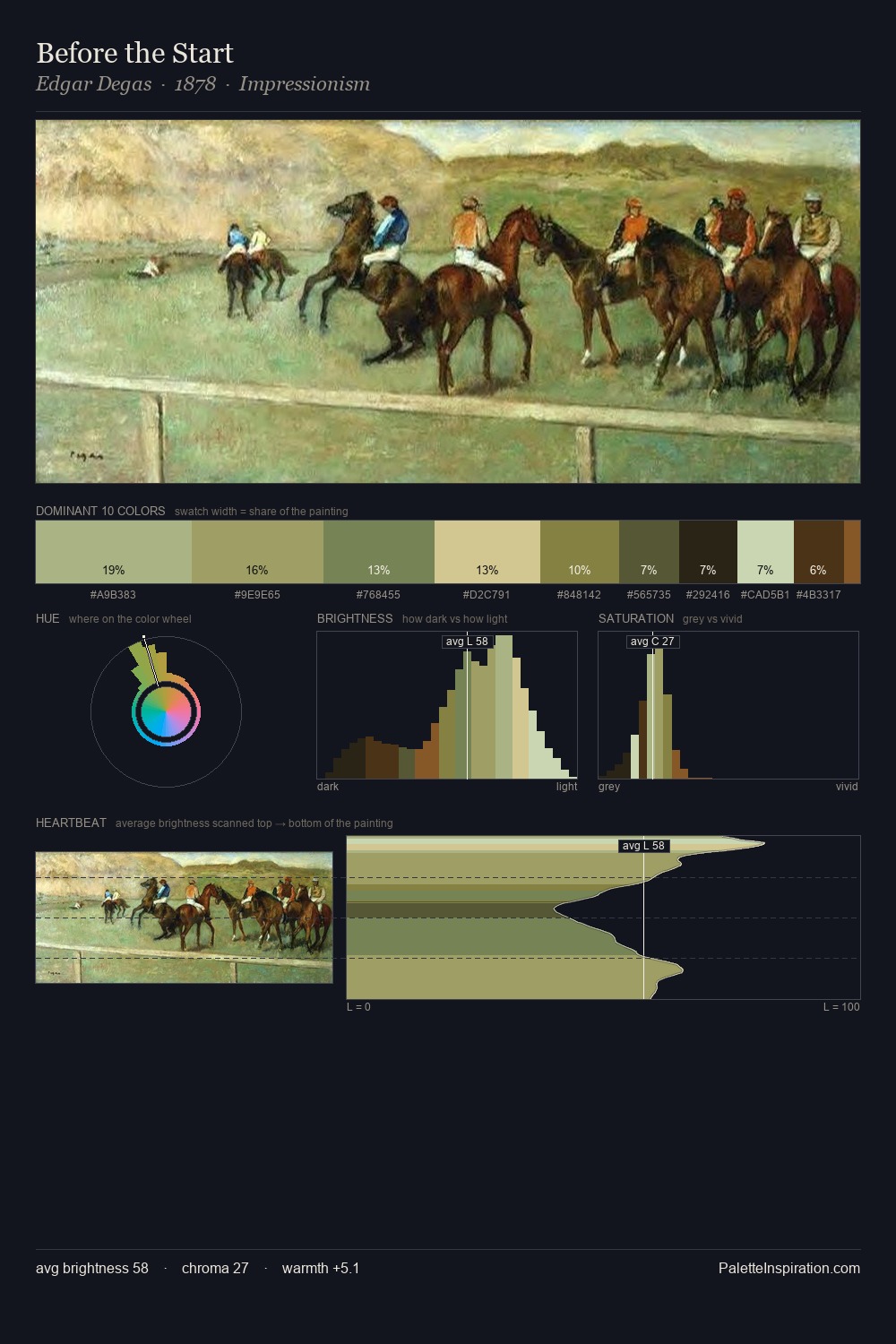Viewport: 896px width, 1344px height.
Task: Click the 'grey vs vivid' caption
Action: (x=712, y=619)
